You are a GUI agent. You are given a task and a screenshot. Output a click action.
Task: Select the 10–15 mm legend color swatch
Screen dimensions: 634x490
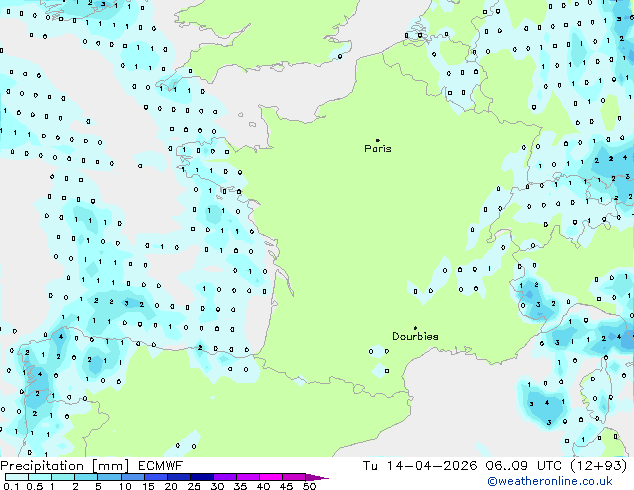click(133, 477)
